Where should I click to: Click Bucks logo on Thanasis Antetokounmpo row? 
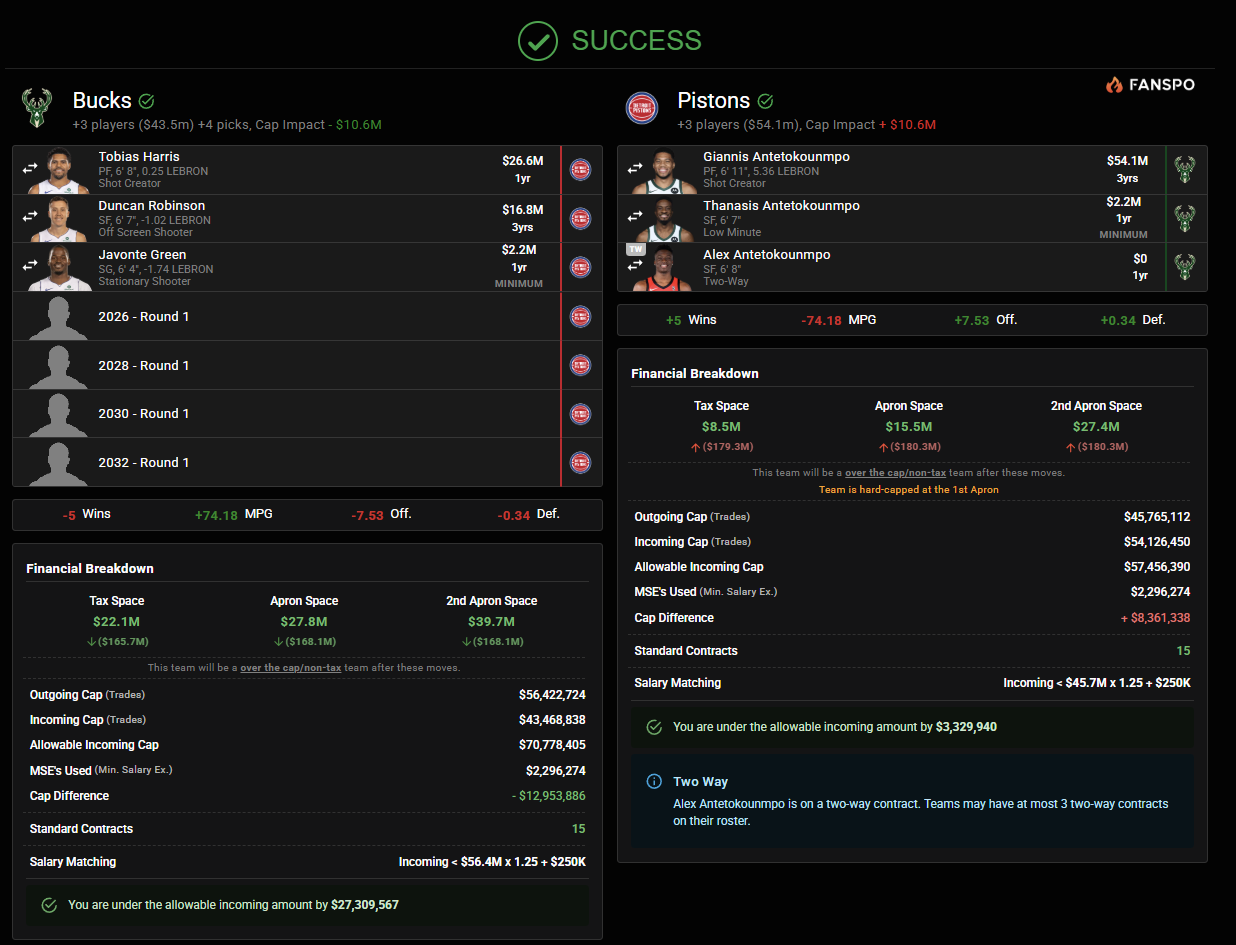coord(1185,218)
